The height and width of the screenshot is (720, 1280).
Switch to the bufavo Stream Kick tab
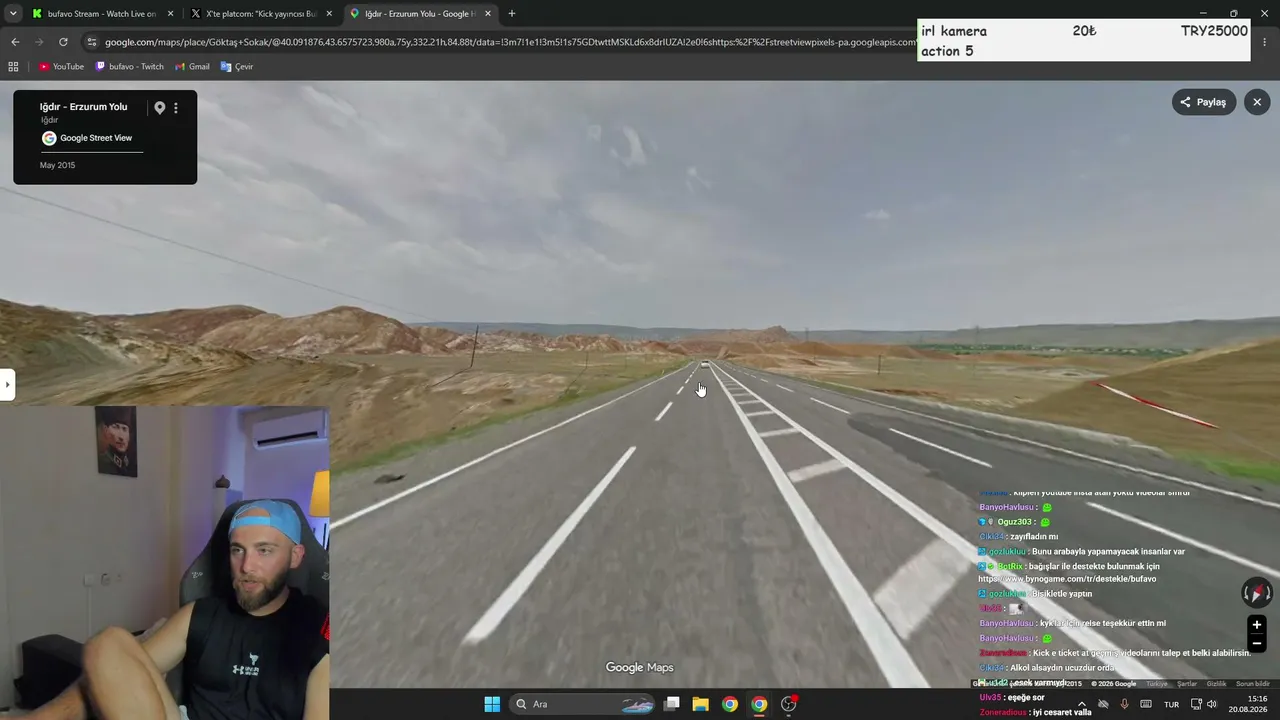click(x=100, y=14)
